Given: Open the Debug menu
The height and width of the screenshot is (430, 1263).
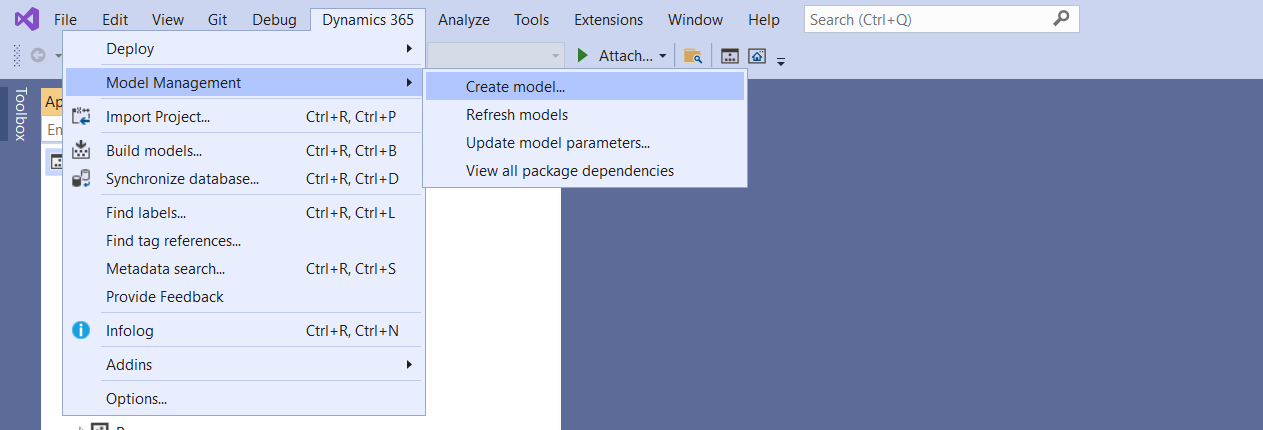Looking at the screenshot, I should click(274, 19).
